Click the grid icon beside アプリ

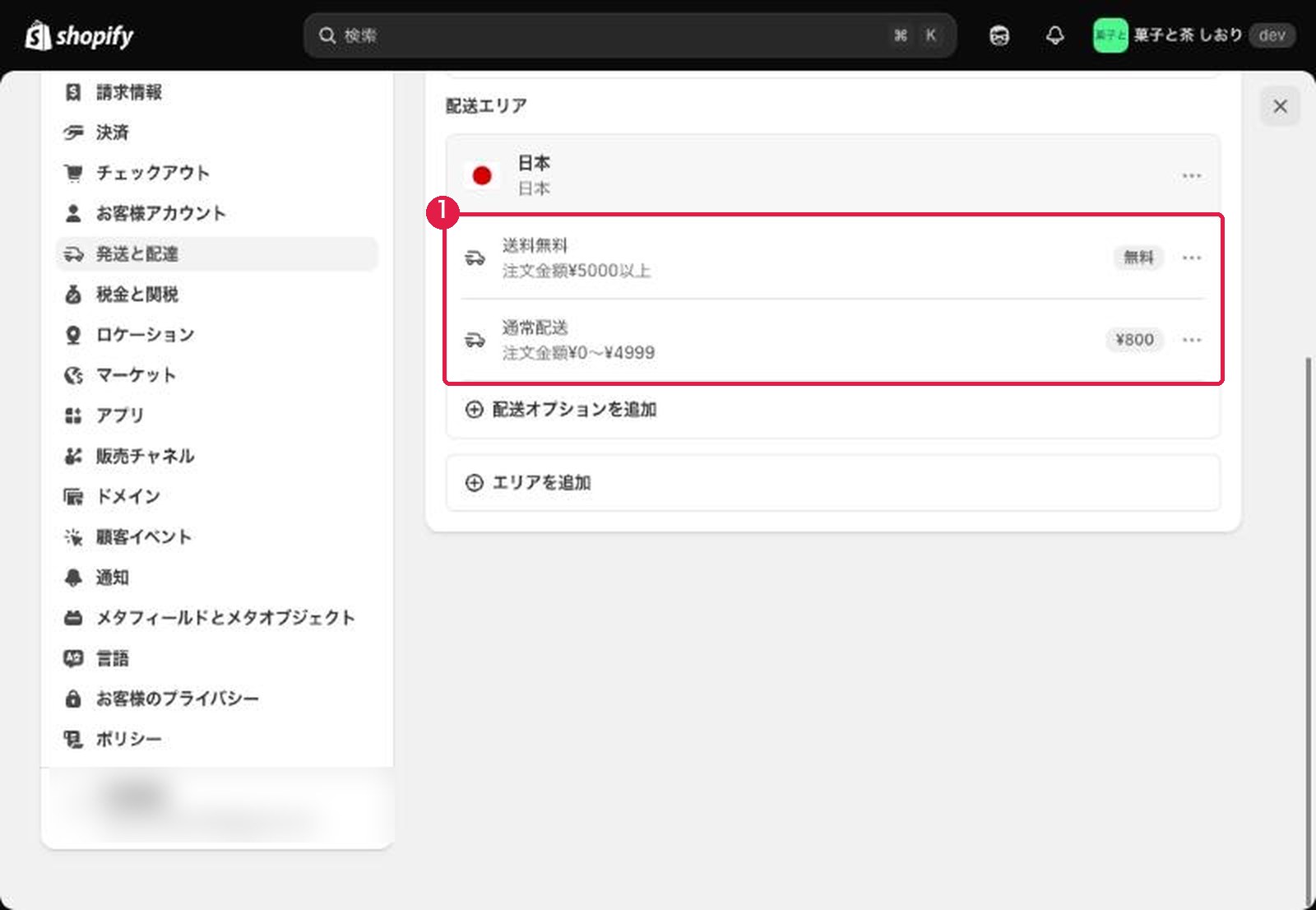(x=73, y=415)
